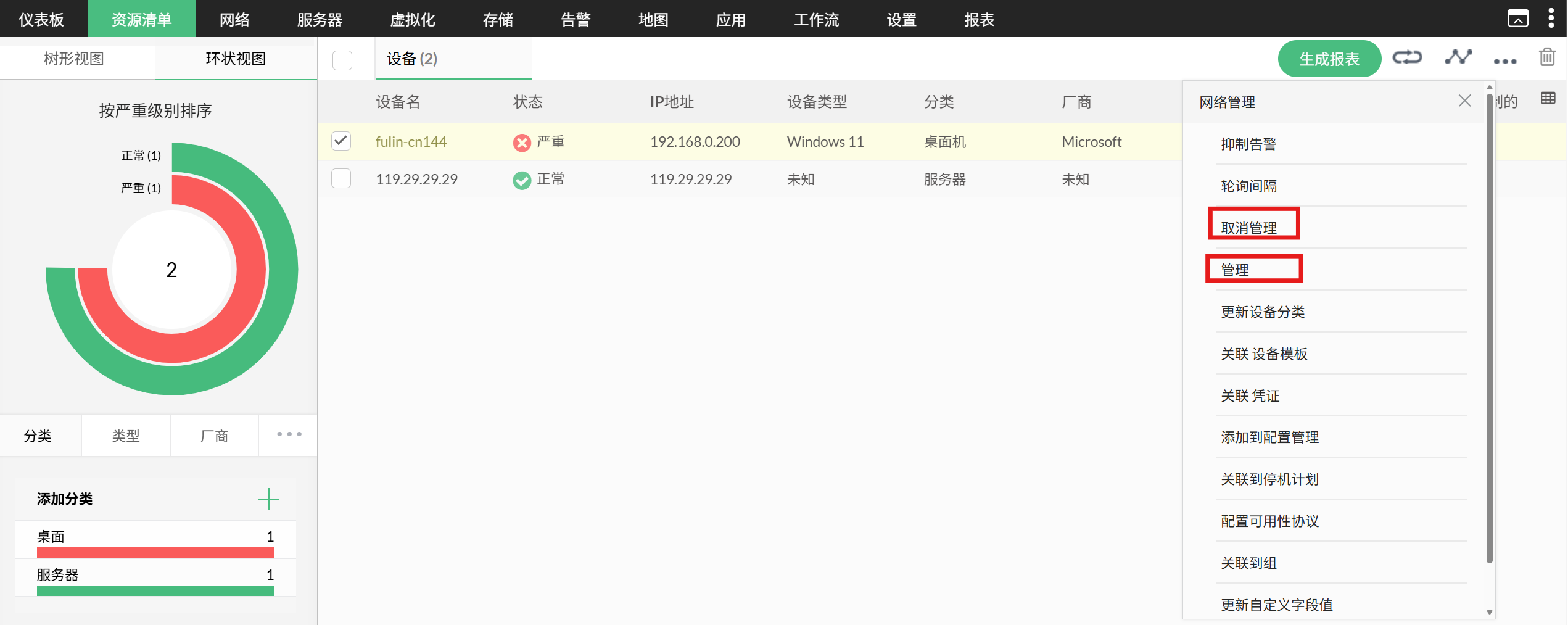Screen dimensions: 1568x625
Task: Switch to 环状视图 ring view tab
Action: click(x=236, y=59)
